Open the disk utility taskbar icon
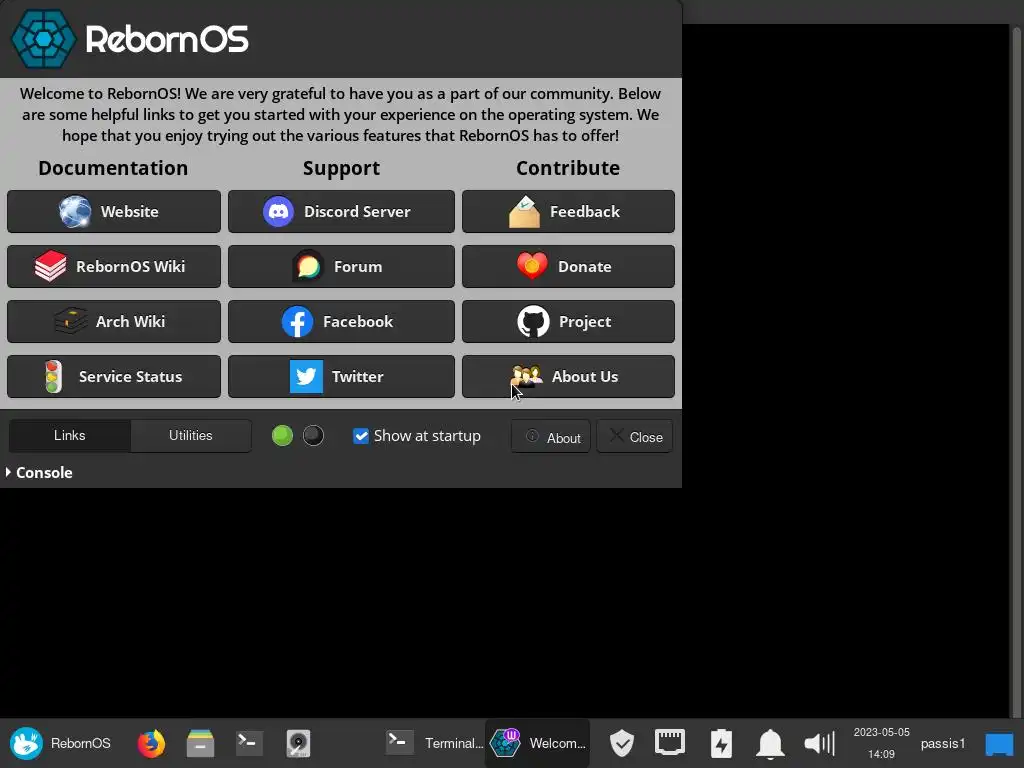Viewport: 1024px width, 768px height. click(298, 743)
